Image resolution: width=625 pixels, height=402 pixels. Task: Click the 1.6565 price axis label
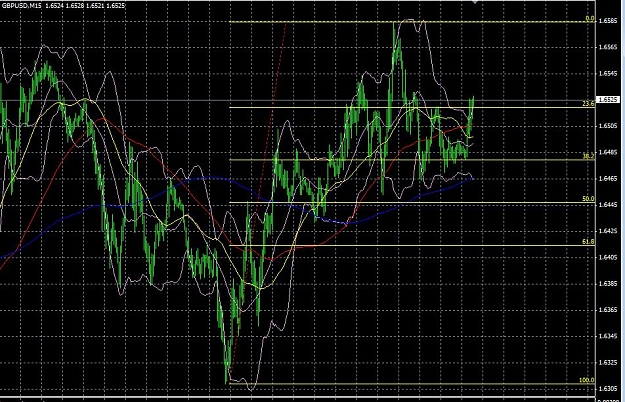(x=608, y=47)
